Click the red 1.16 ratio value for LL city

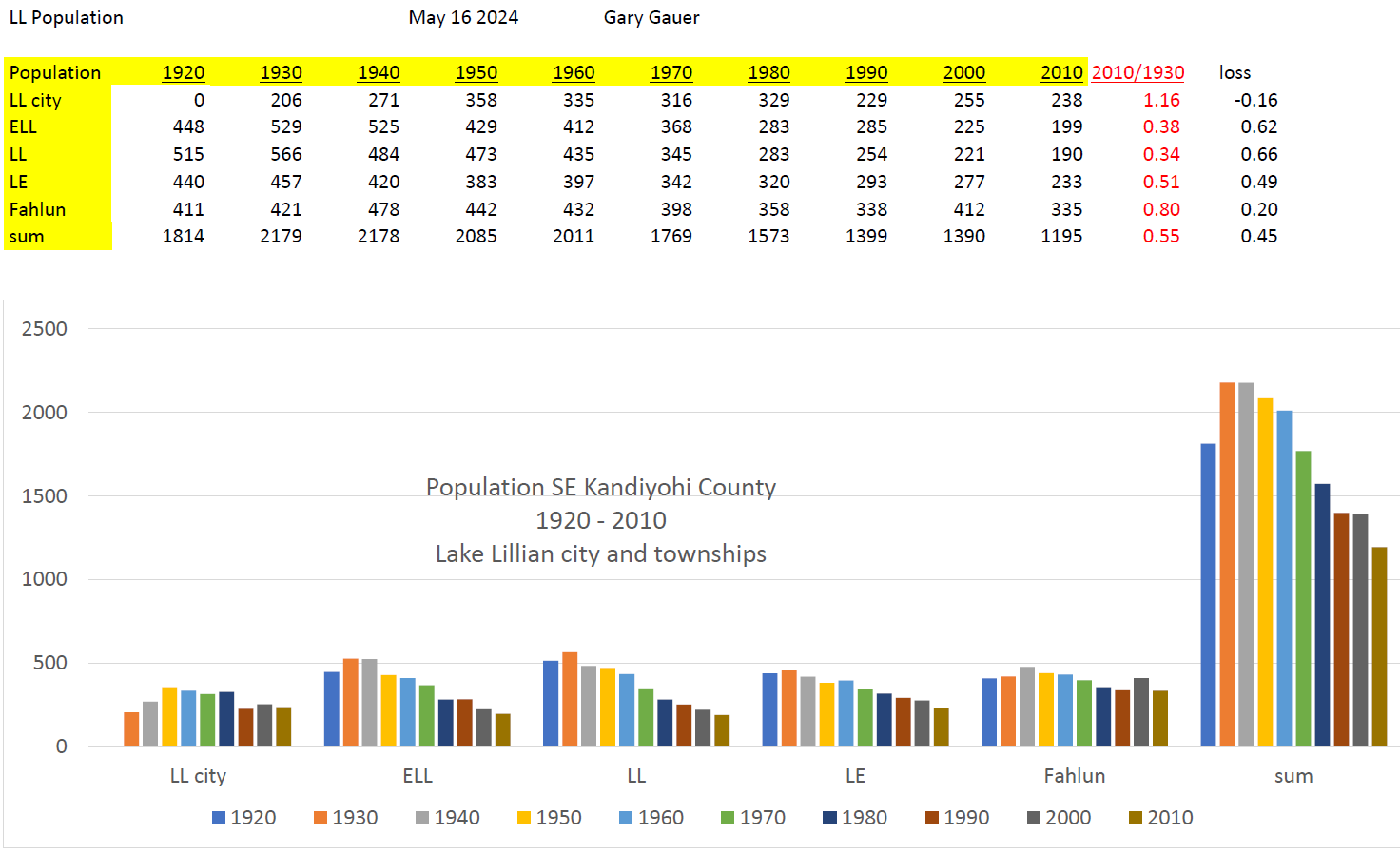(1164, 99)
